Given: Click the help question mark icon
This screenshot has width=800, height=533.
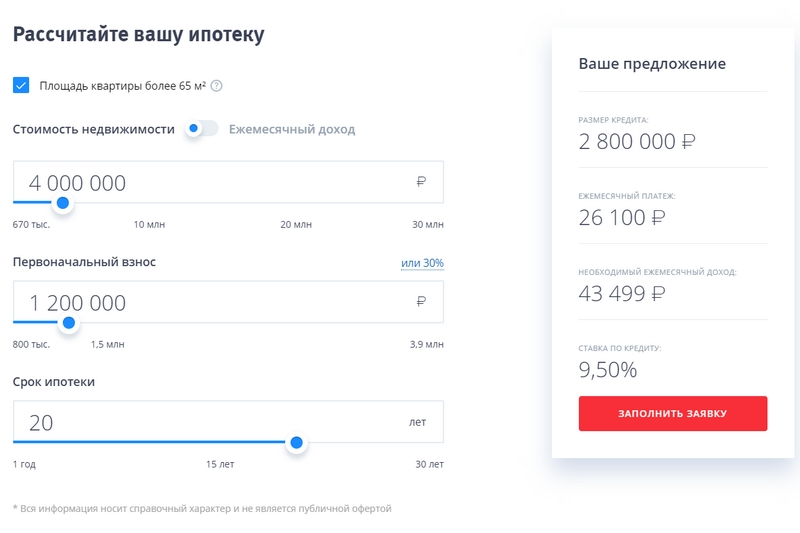Looking at the screenshot, I should pos(216,86).
